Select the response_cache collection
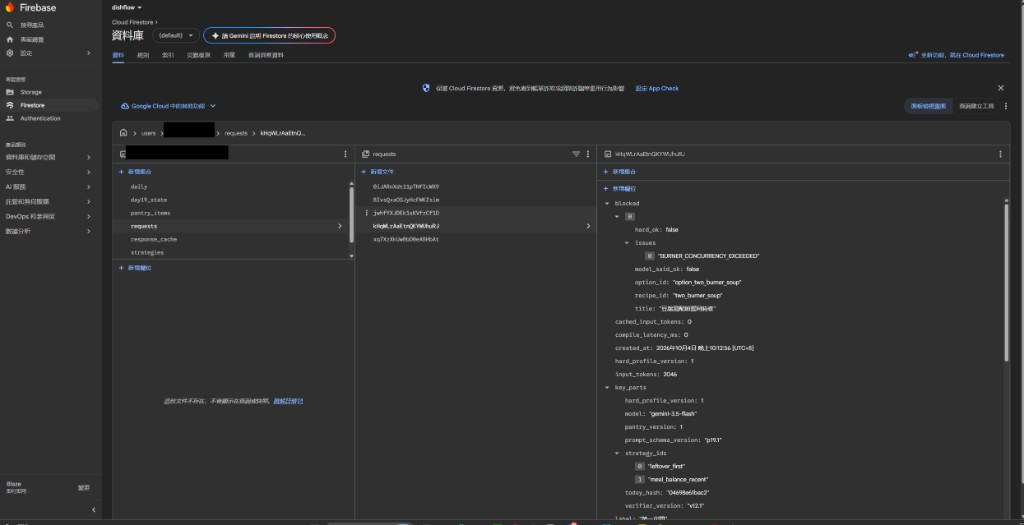 (x=153, y=239)
